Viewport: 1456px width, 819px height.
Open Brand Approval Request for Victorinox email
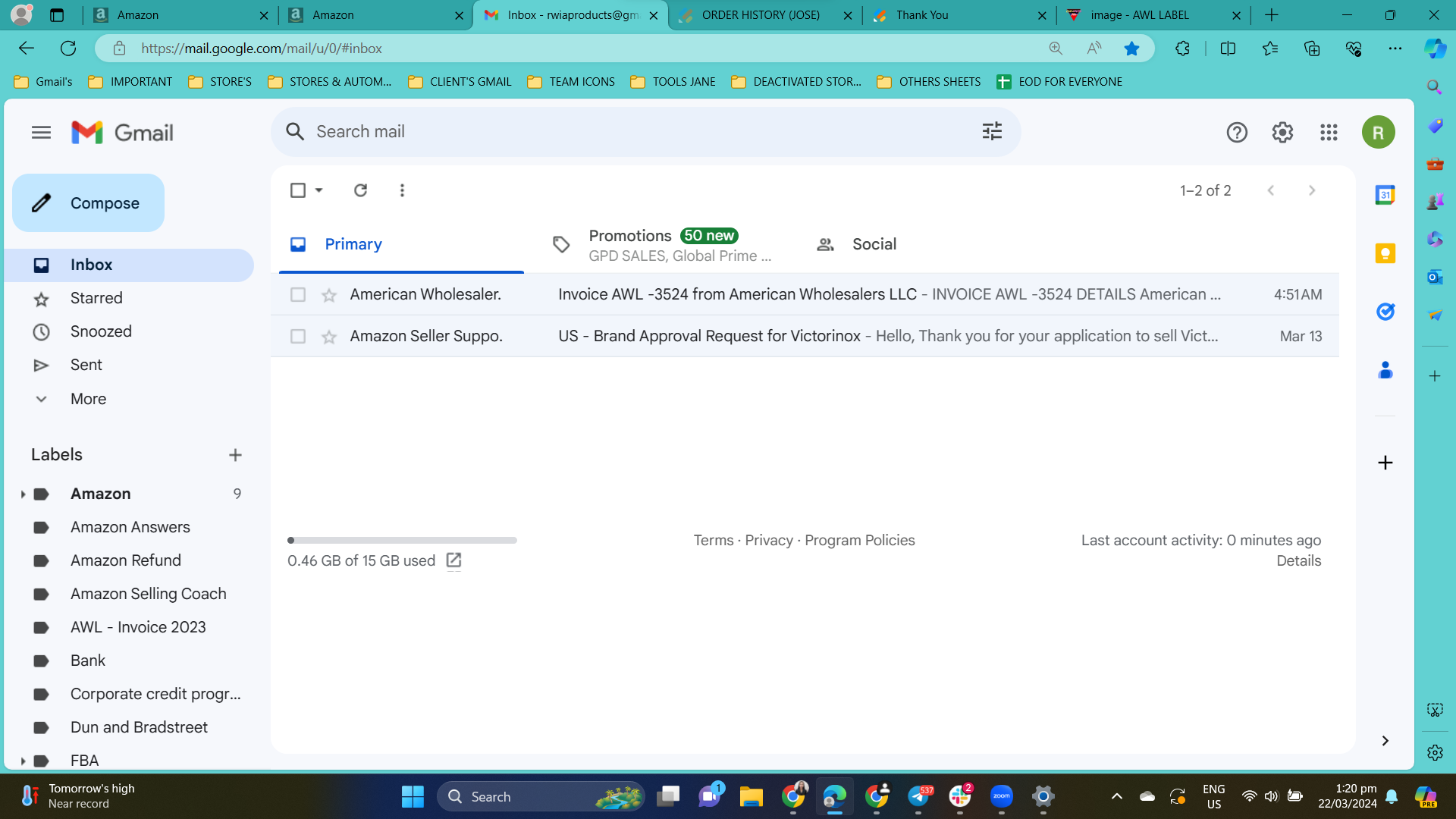click(x=805, y=336)
